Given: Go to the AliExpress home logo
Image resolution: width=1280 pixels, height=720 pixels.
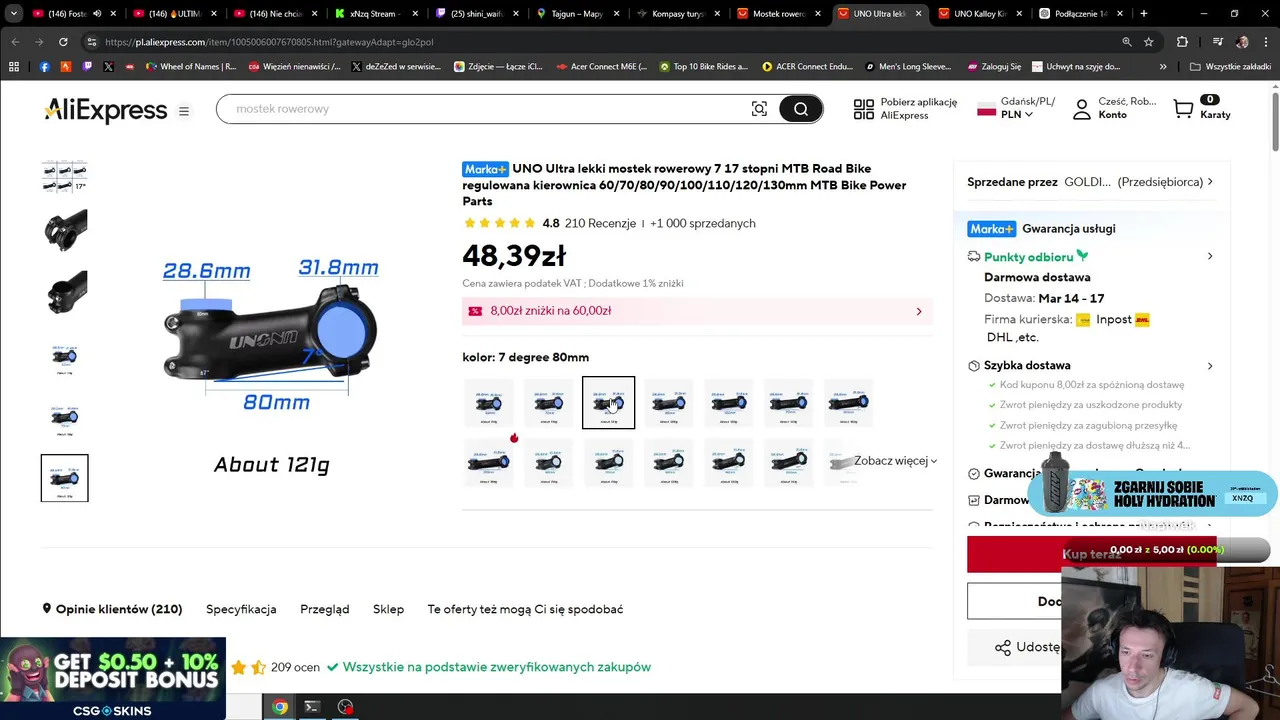Looking at the screenshot, I should pyautogui.click(x=105, y=110).
